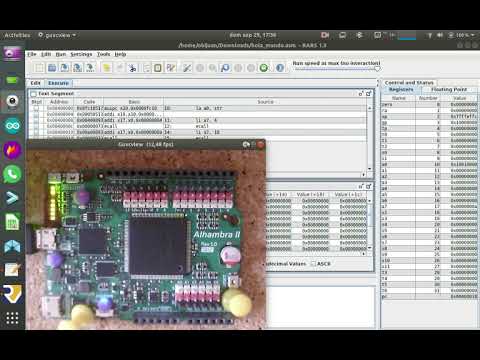The width and height of the screenshot is (480, 360).
Task: Click the Assemble wrench toolbar icon
Action: pos(187,68)
